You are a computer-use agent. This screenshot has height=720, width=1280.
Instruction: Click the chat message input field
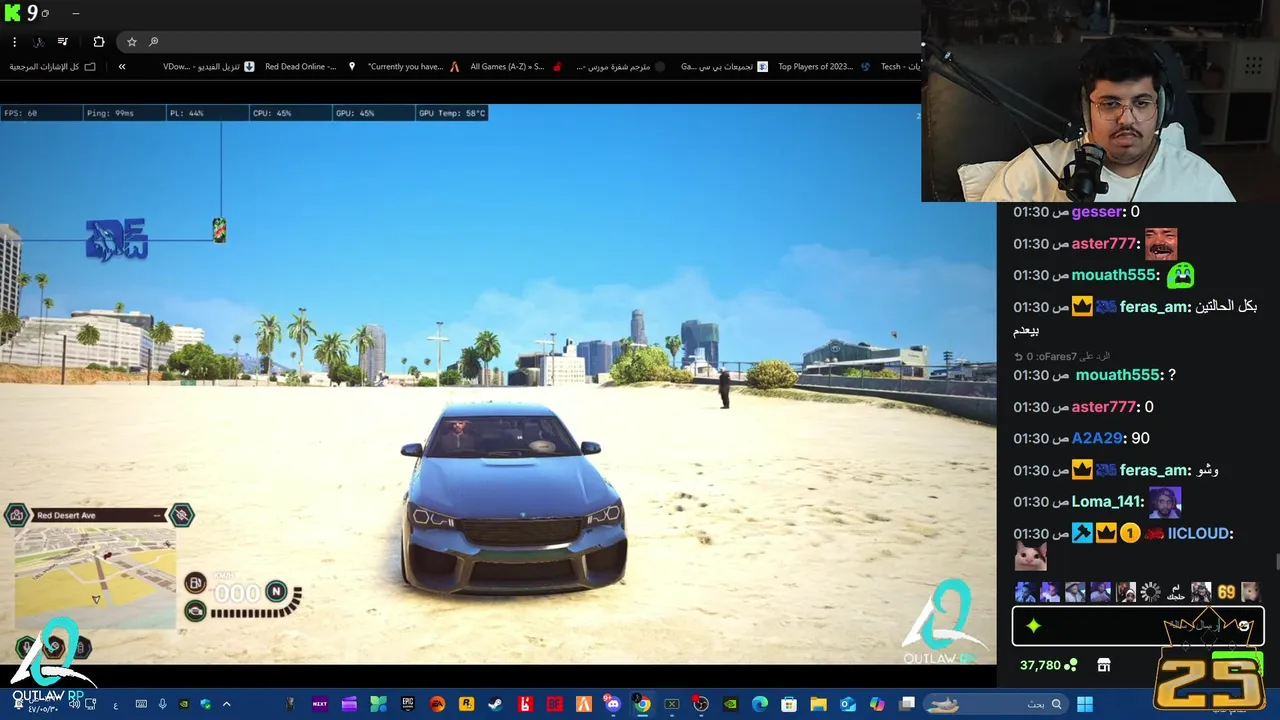tap(1138, 626)
